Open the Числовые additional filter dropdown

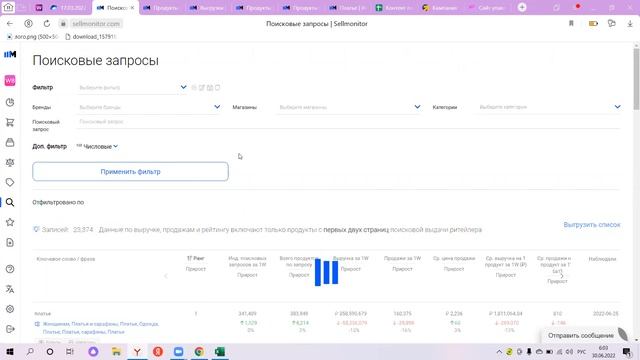(97, 146)
